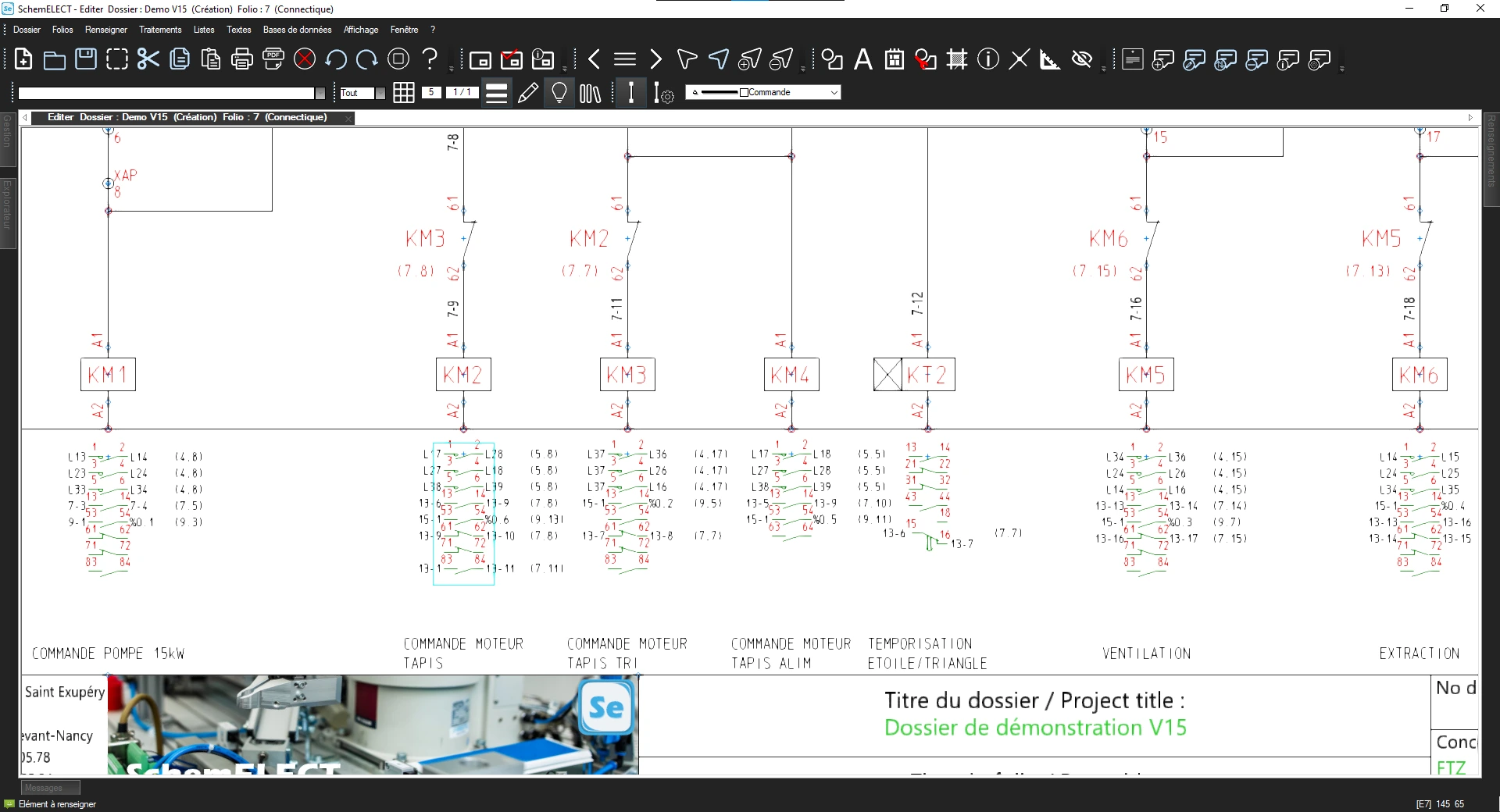Open the Folios menu

[62, 30]
